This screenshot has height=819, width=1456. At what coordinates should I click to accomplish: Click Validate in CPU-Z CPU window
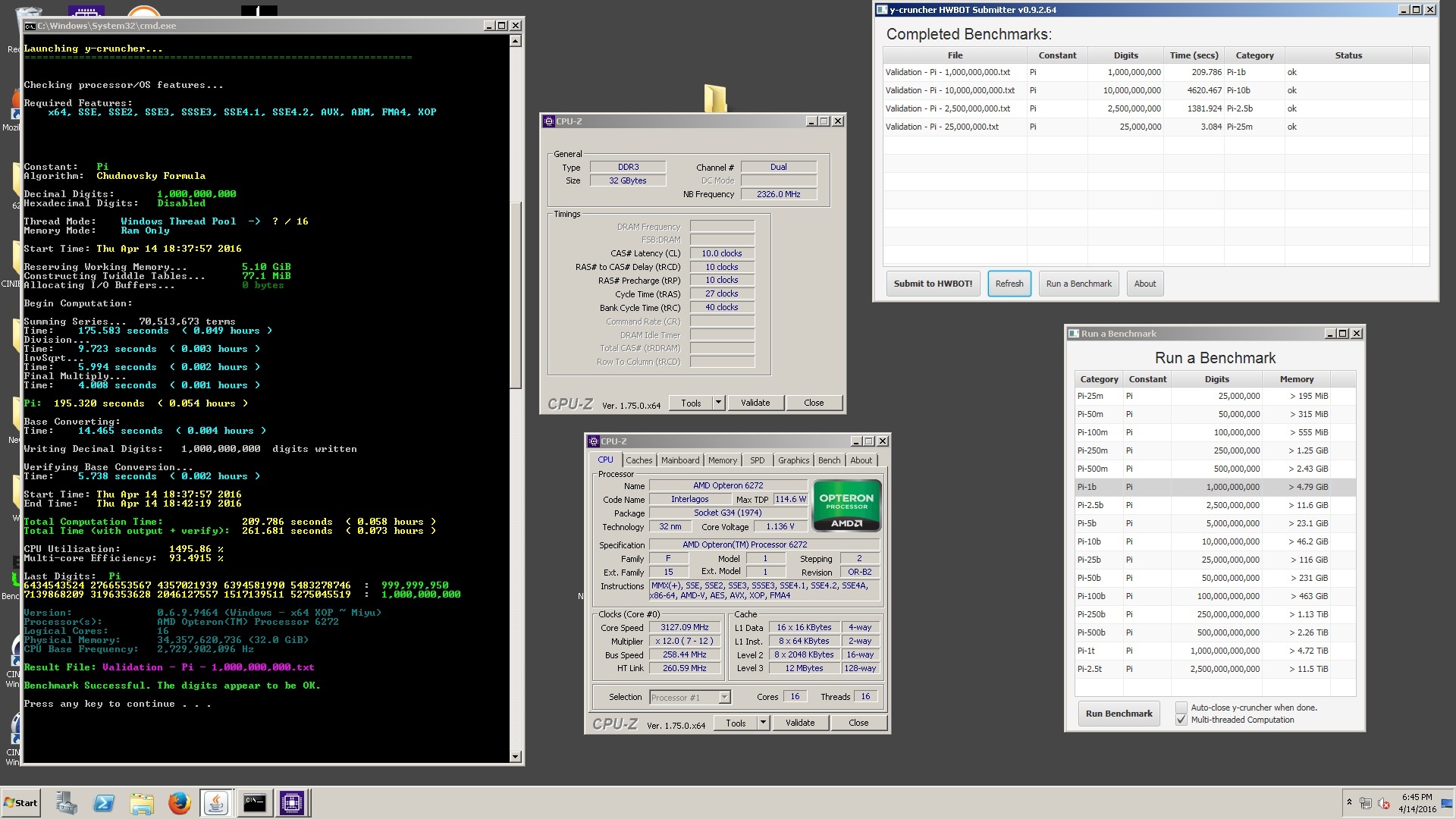pyautogui.click(x=800, y=723)
